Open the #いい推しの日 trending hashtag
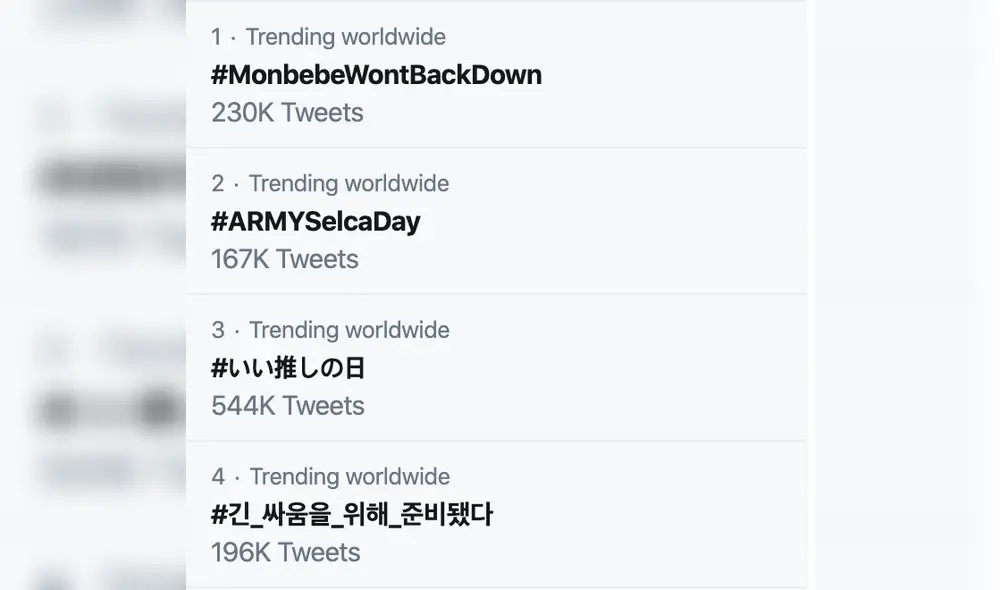The width and height of the screenshot is (1000, 590). coord(288,368)
